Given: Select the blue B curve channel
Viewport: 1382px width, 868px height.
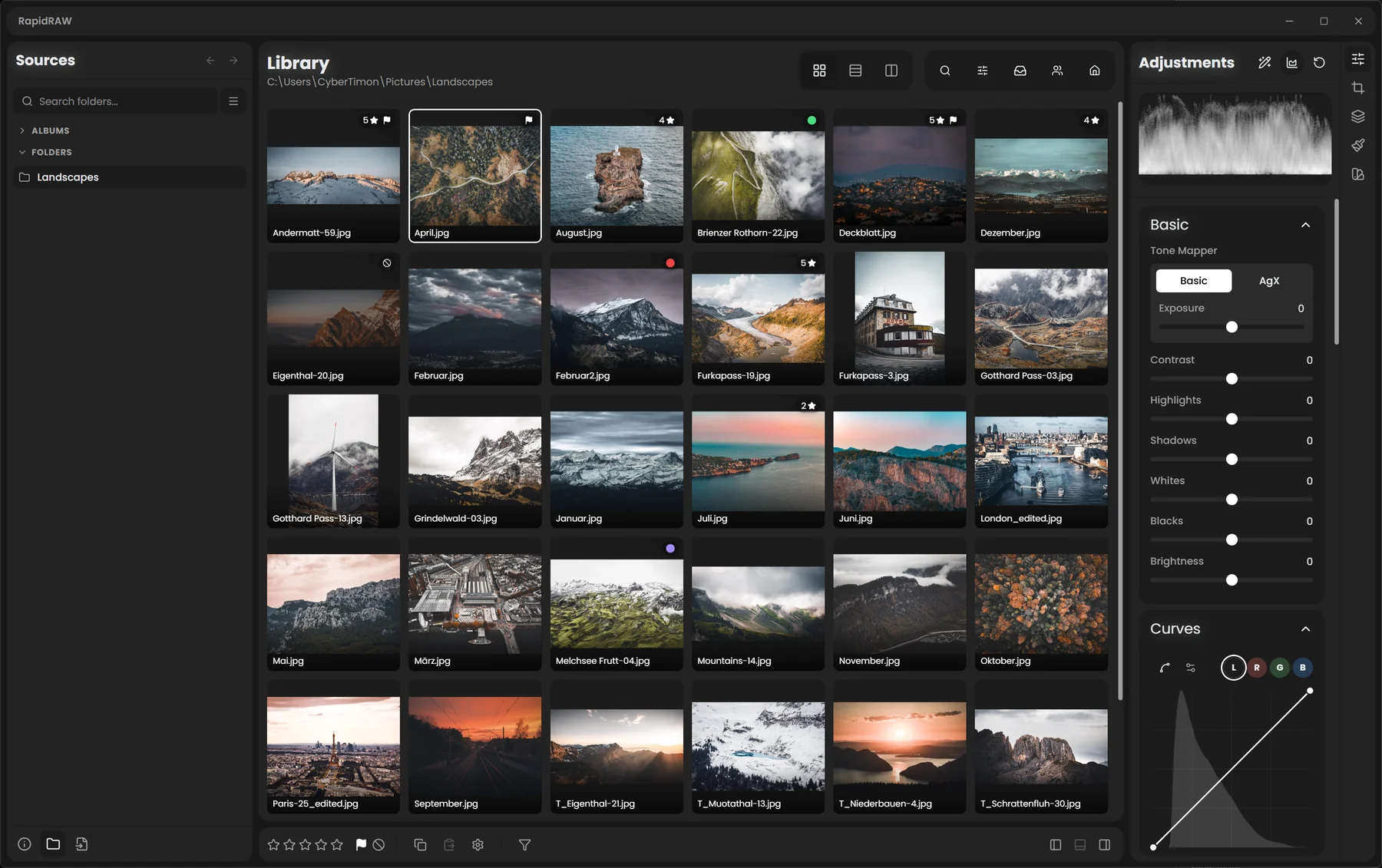Looking at the screenshot, I should coord(1303,668).
